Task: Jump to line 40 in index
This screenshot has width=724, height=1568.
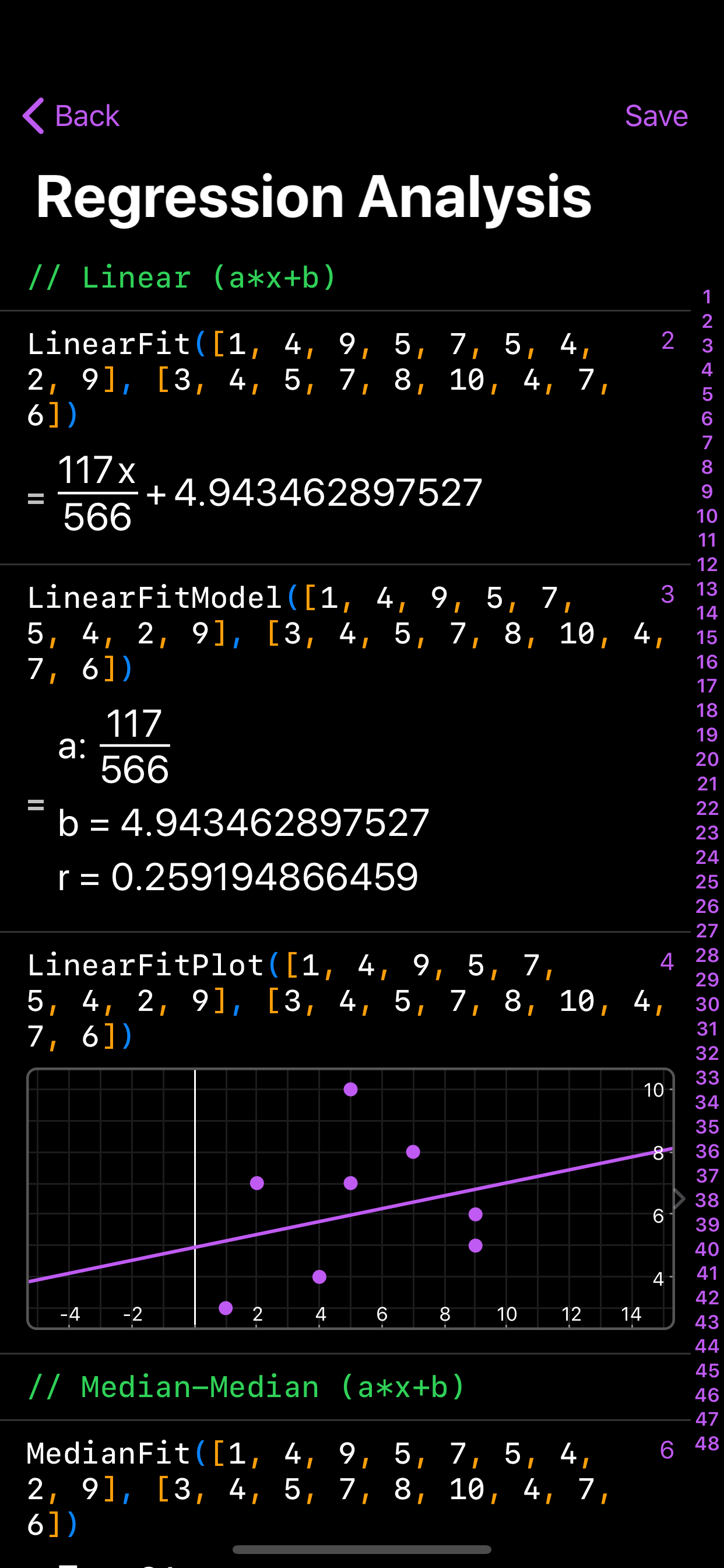Action: pyautogui.click(x=707, y=1248)
